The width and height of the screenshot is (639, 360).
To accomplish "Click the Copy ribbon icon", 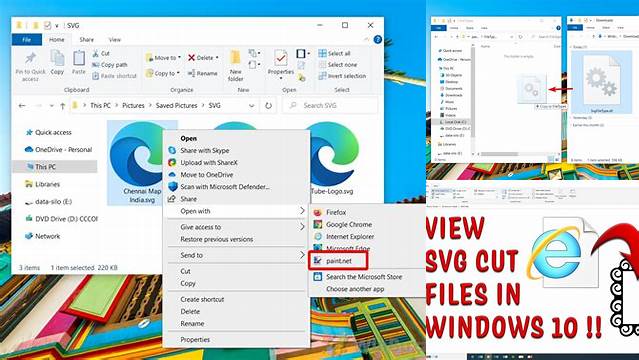I will 57,62.
